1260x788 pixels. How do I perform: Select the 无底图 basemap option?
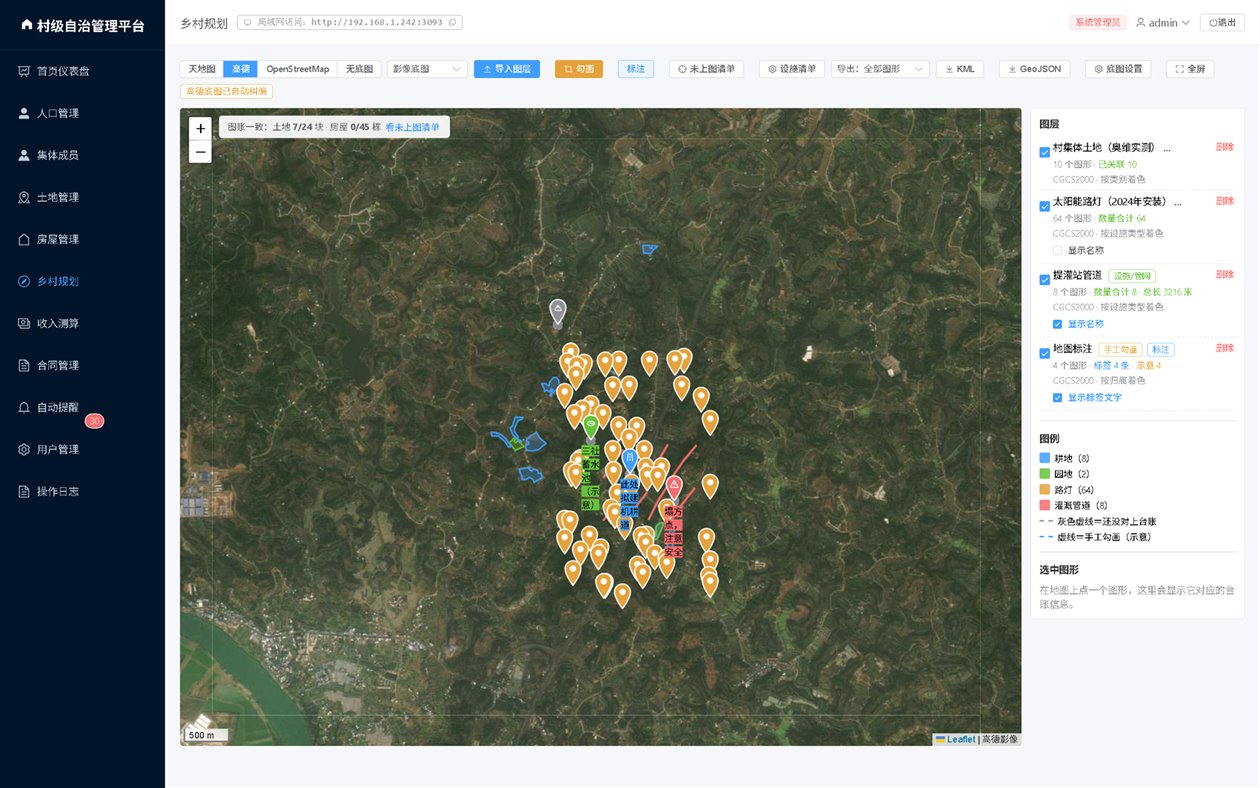[358, 69]
